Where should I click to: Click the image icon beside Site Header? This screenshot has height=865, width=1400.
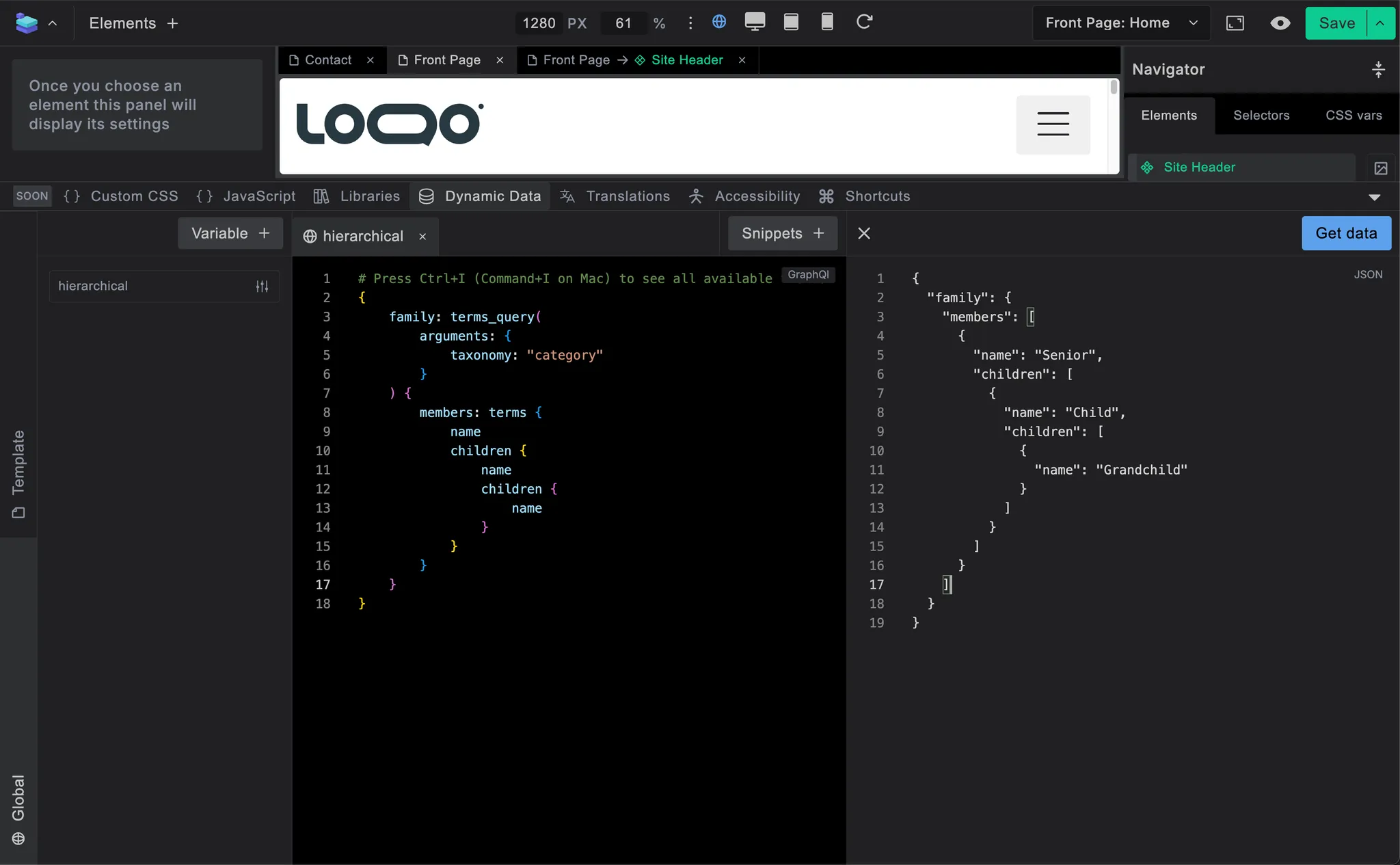(1380, 168)
